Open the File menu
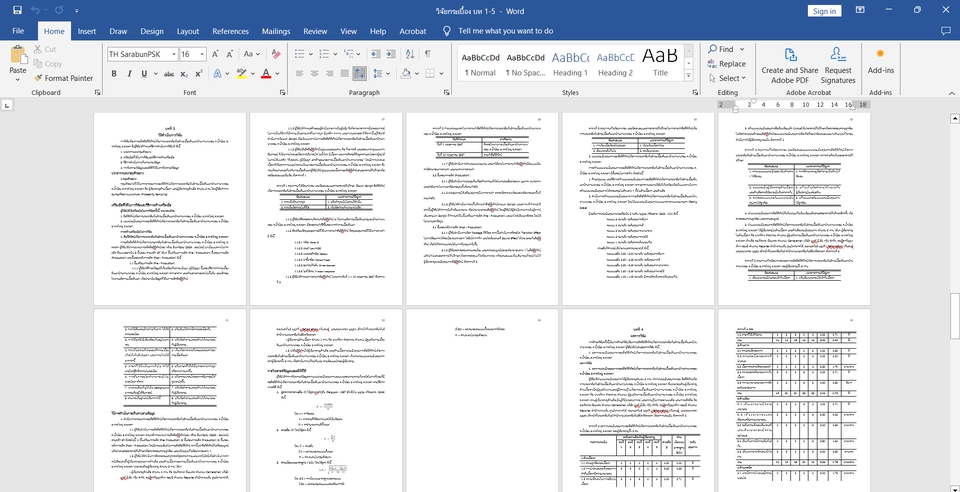 [18, 31]
